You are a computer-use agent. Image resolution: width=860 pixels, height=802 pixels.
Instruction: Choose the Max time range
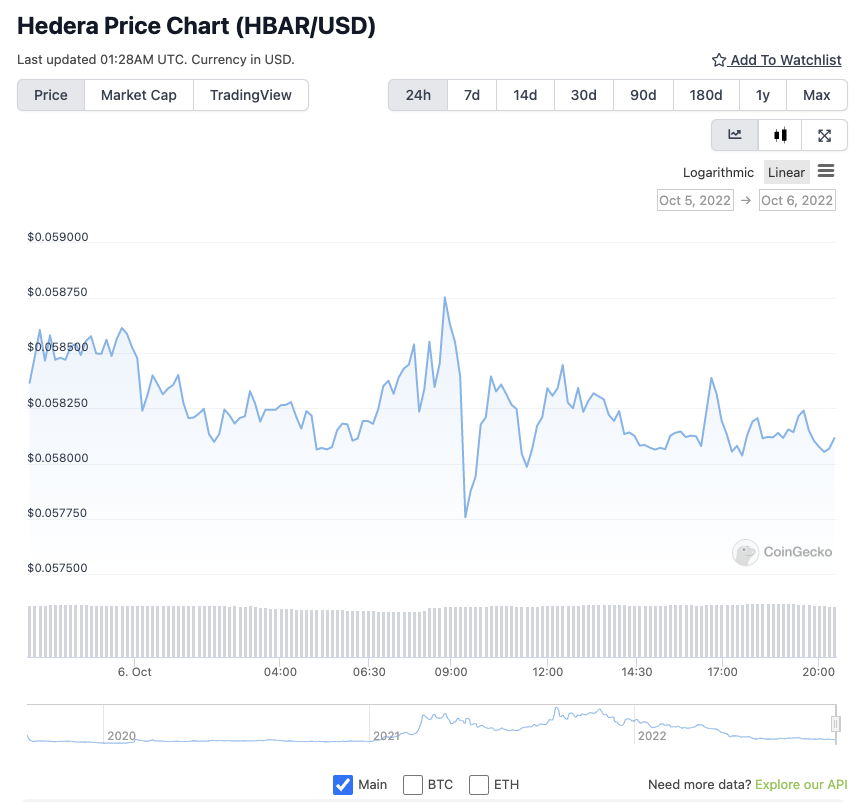[x=816, y=95]
